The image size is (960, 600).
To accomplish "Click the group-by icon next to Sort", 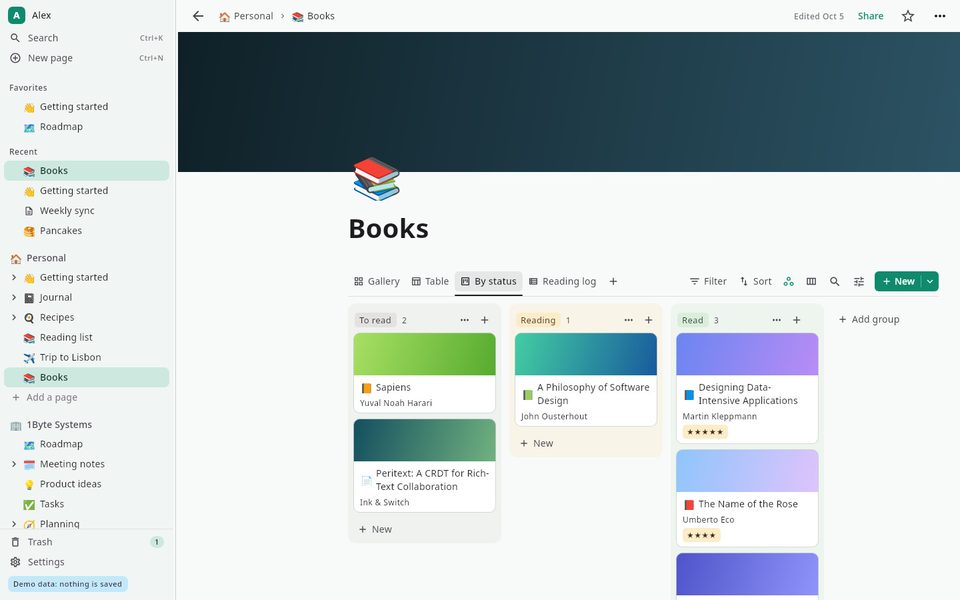I will [x=789, y=282].
